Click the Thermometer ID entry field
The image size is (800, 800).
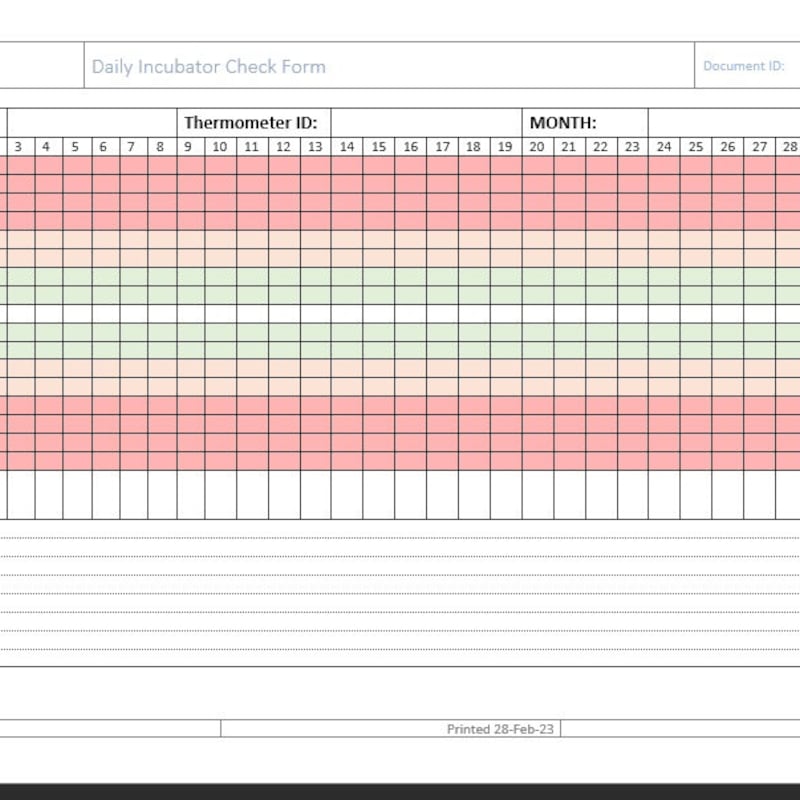tap(430, 119)
